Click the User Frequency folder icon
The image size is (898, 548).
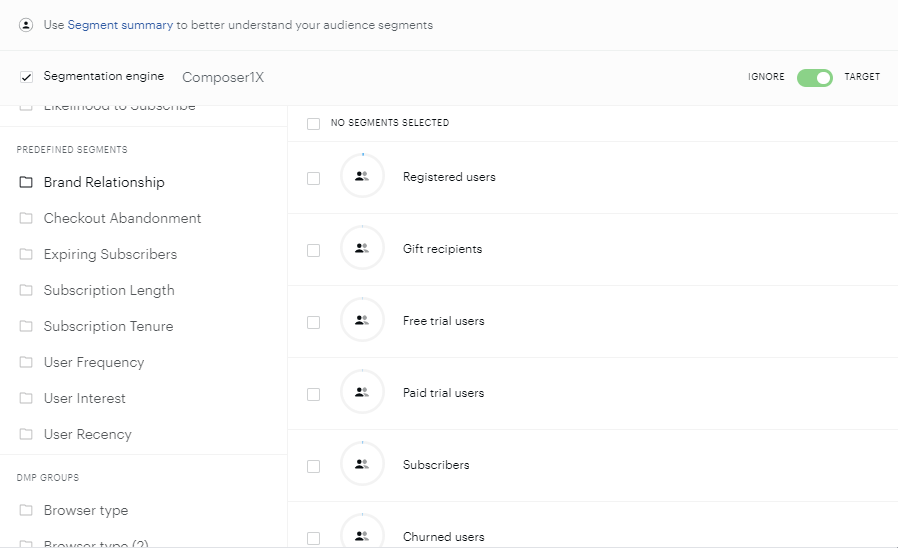coord(26,362)
